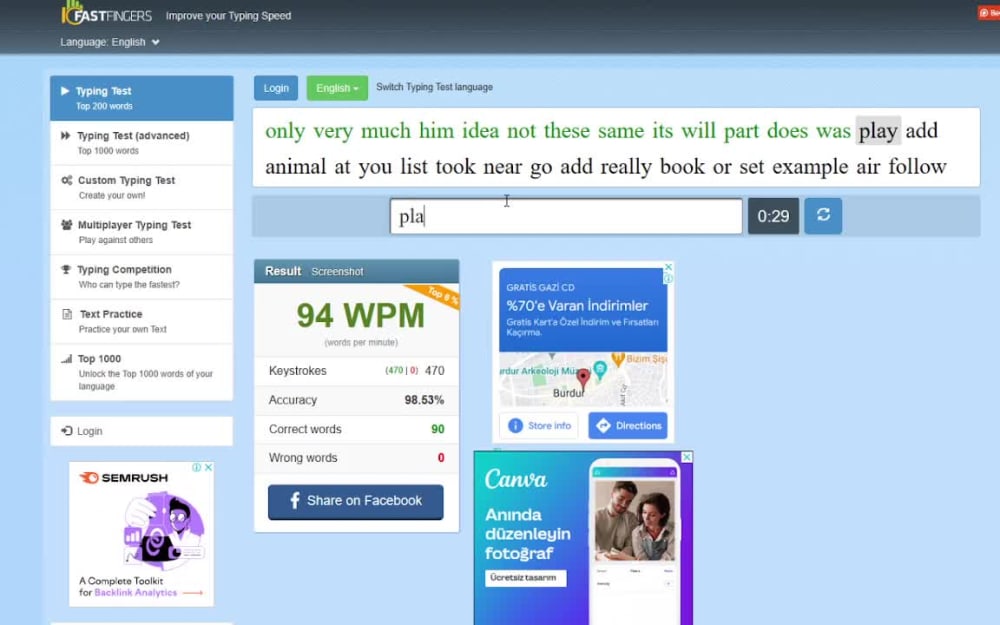Viewport: 1000px width, 625px height.
Task: Click the Canva logo in the ad
Action: tap(515, 479)
